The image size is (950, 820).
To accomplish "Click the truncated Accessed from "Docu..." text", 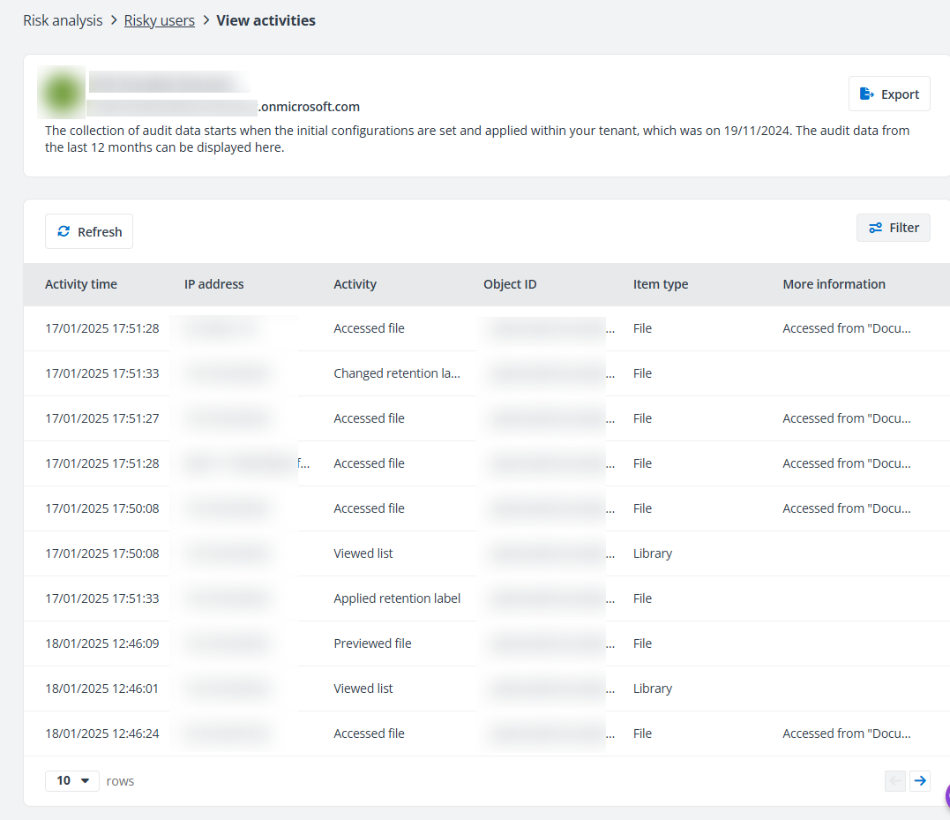I will pos(847,328).
